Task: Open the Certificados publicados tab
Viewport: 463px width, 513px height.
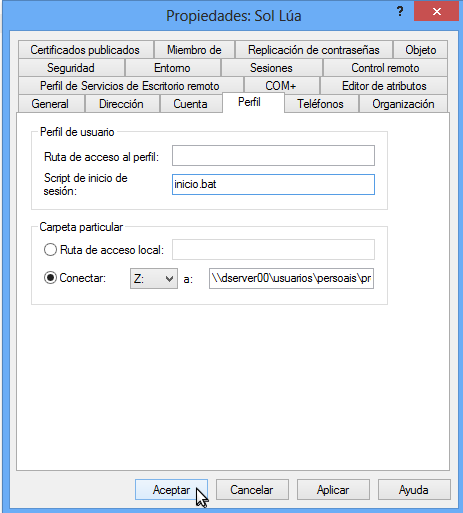Action: coord(86,50)
